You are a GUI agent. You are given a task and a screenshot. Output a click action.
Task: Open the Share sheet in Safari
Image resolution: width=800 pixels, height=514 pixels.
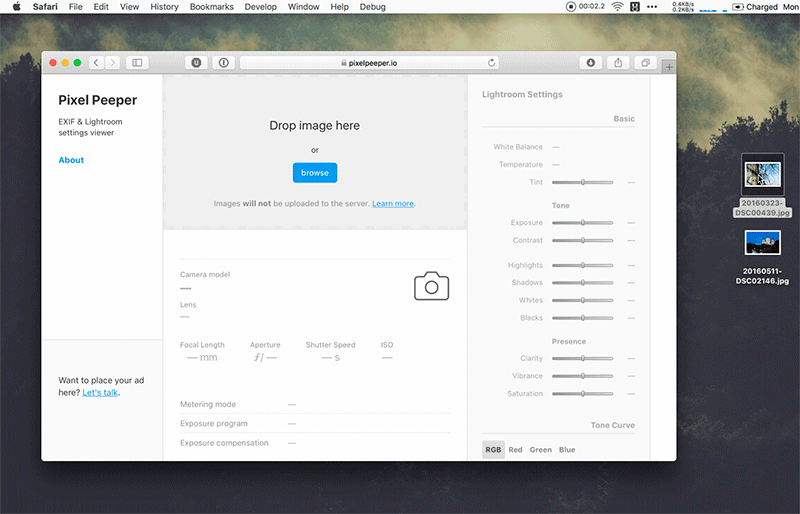618,62
